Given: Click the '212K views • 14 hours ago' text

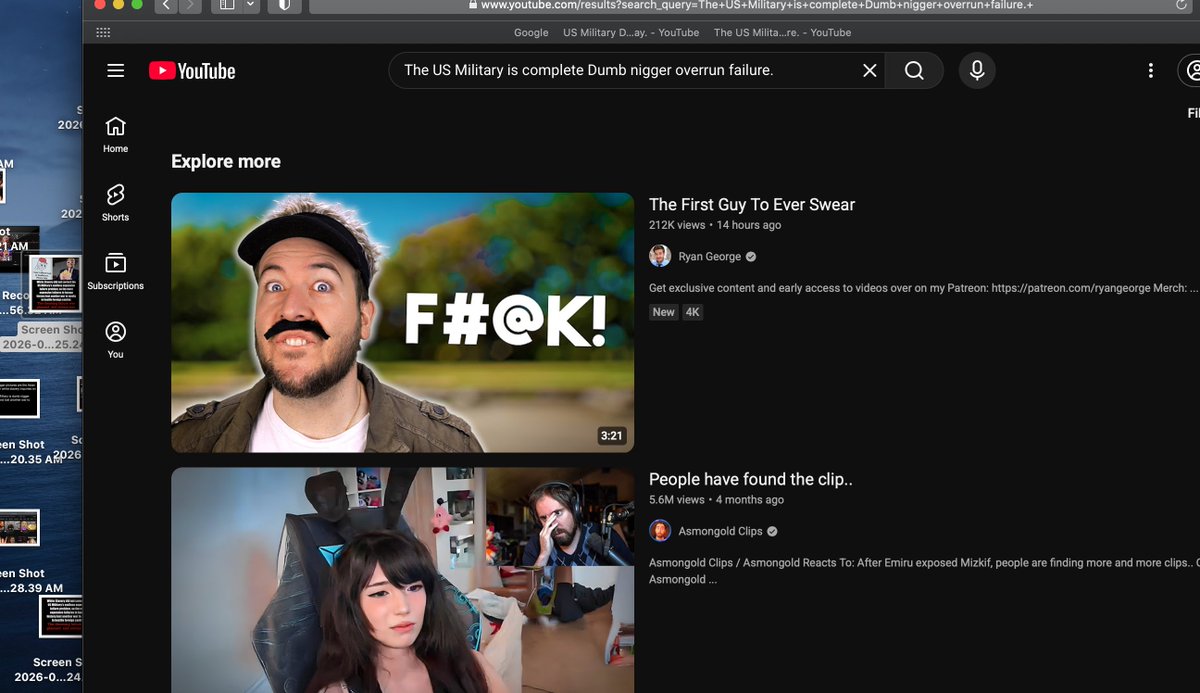Looking at the screenshot, I should tap(715, 225).
